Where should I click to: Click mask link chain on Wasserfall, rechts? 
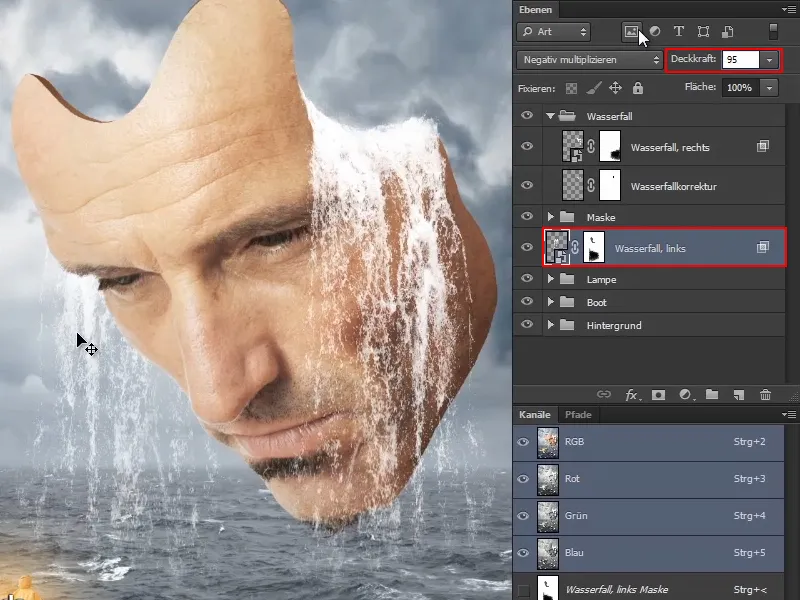(591, 147)
